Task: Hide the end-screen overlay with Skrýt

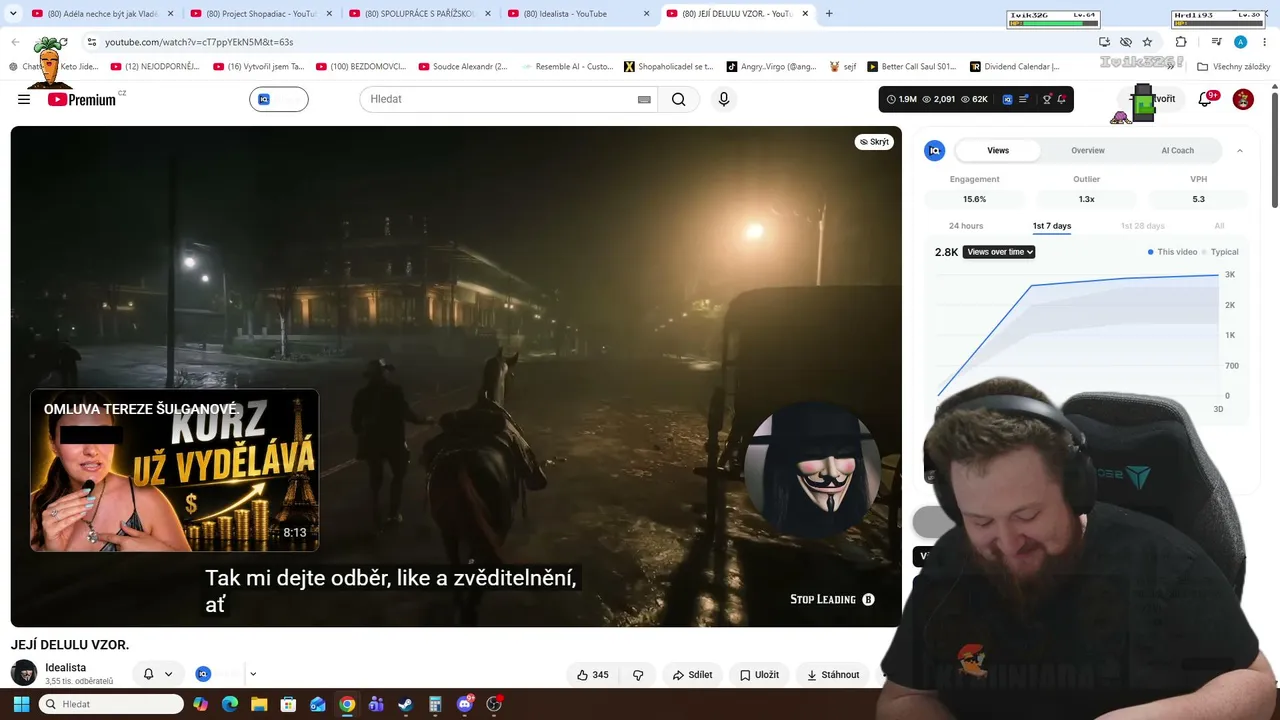Action: pyautogui.click(x=875, y=142)
